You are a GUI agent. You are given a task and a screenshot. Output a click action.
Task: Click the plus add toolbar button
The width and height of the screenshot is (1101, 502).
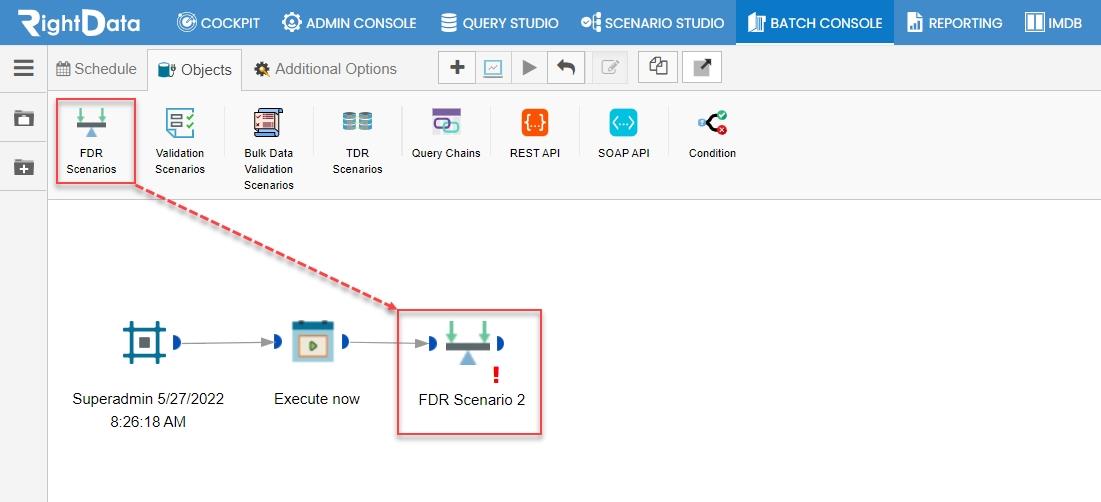click(457, 67)
